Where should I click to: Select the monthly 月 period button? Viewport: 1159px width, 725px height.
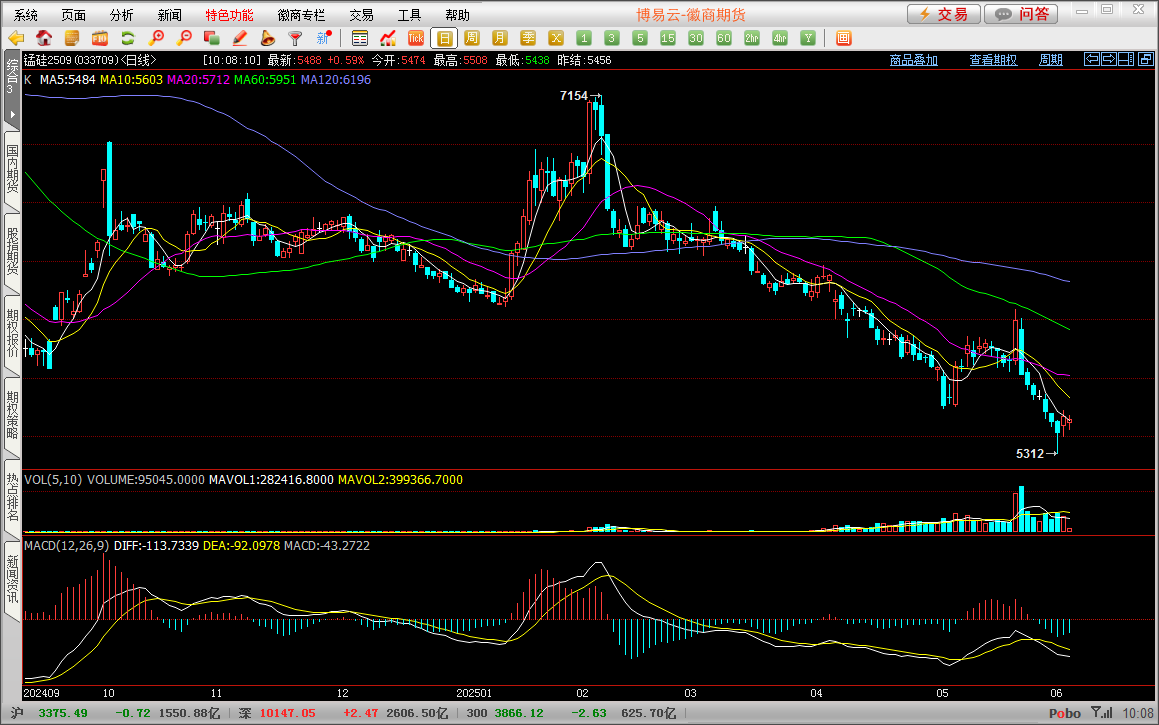click(500, 38)
